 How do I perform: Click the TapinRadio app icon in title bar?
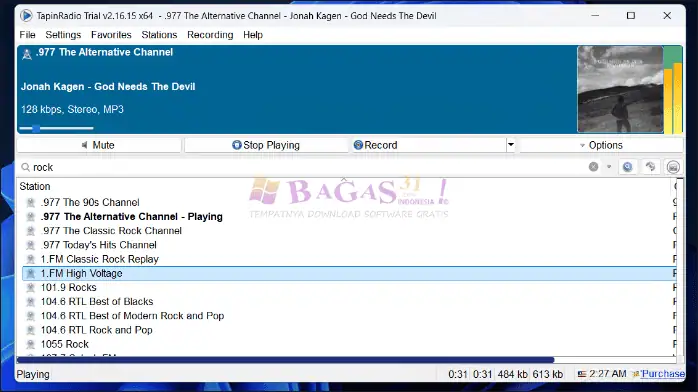(26, 16)
